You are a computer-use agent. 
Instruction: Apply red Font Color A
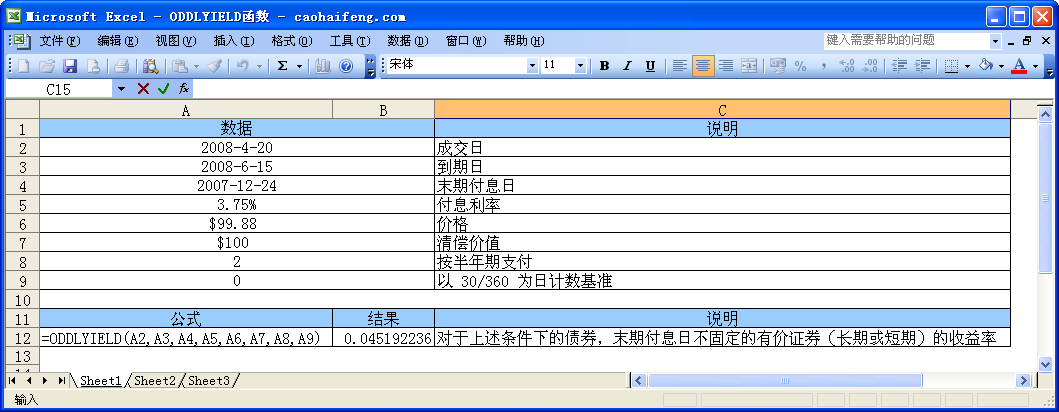(1020, 66)
